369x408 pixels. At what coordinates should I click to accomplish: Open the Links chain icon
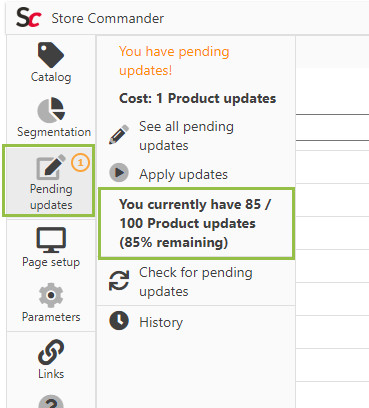pos(51,352)
